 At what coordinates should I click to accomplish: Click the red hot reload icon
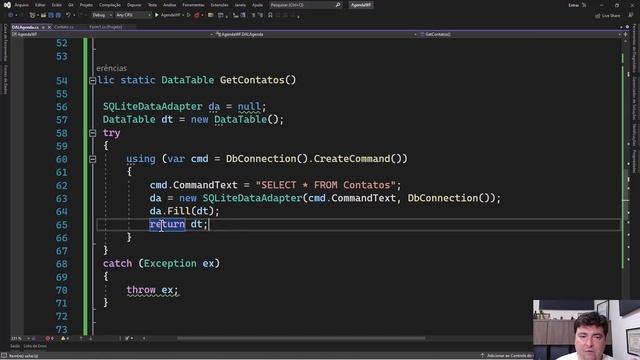196,15
